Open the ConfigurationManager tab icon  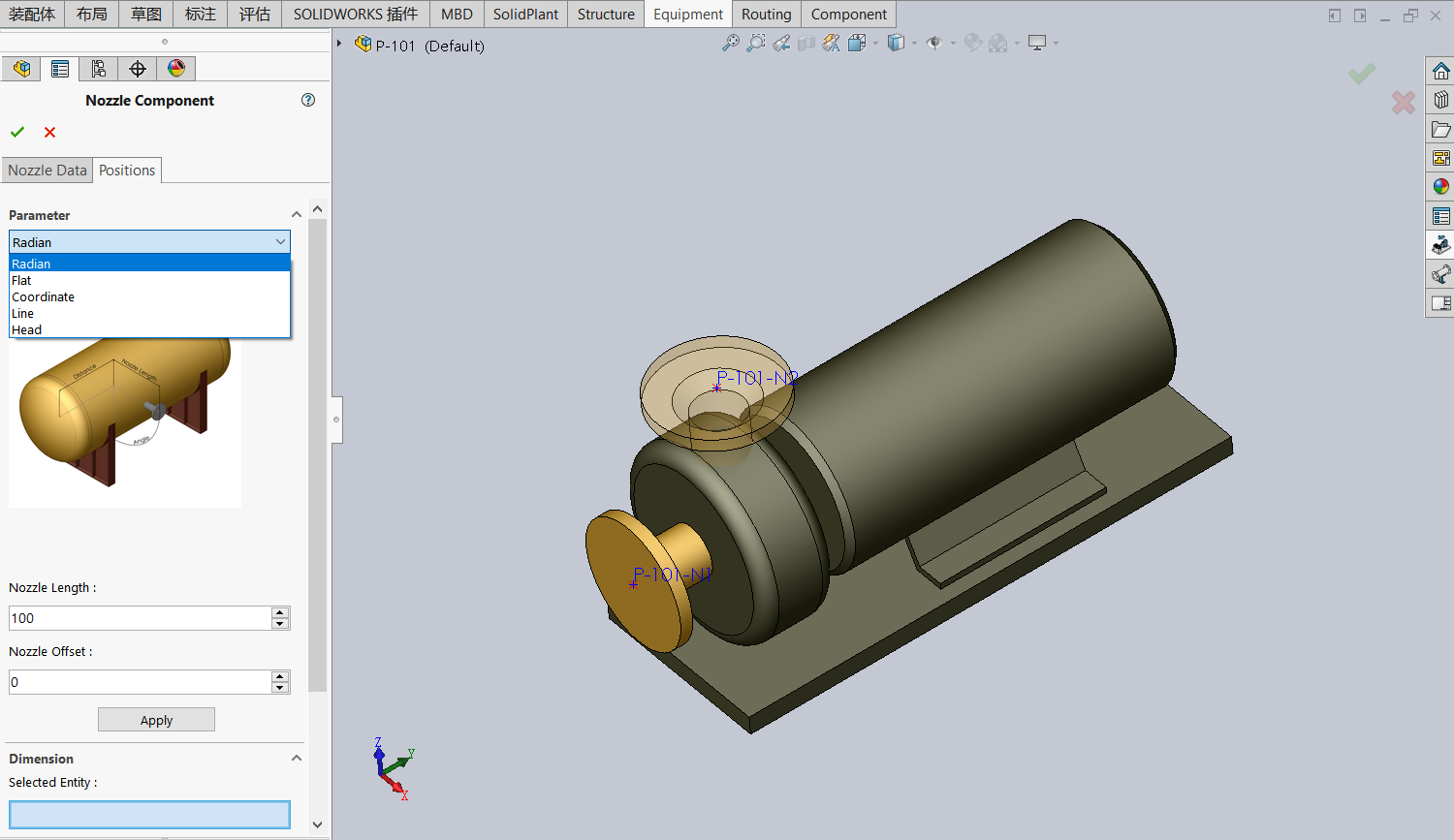click(99, 69)
